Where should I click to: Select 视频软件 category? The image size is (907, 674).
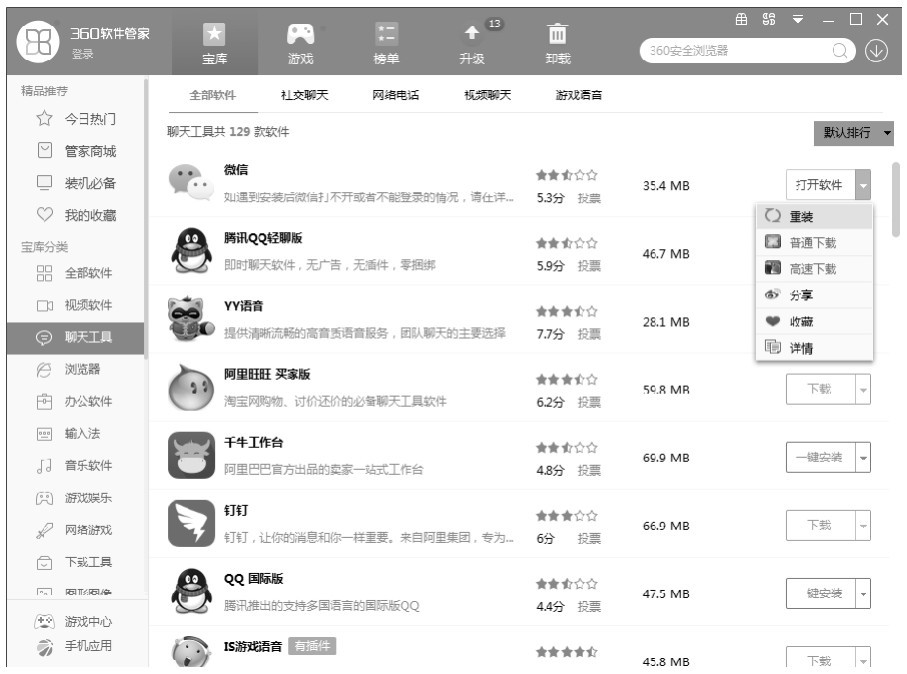[x=75, y=305]
